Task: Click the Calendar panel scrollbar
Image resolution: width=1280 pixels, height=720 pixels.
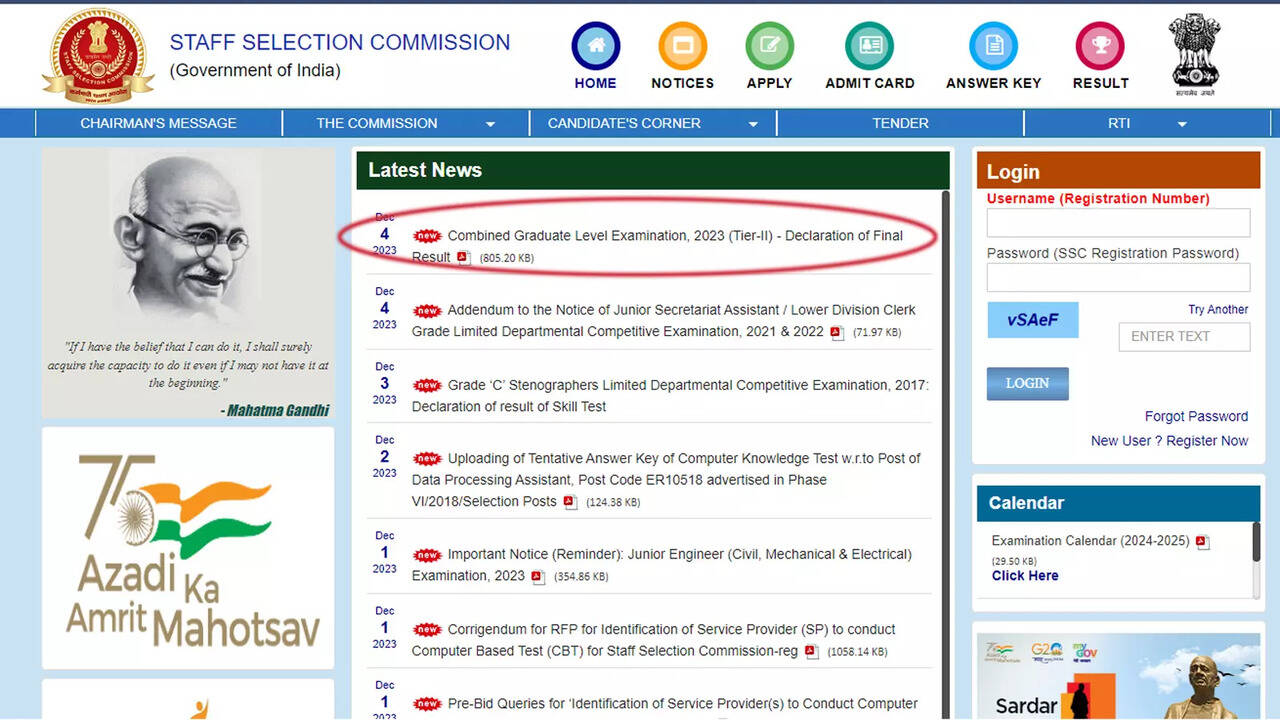Action: click(x=1256, y=543)
